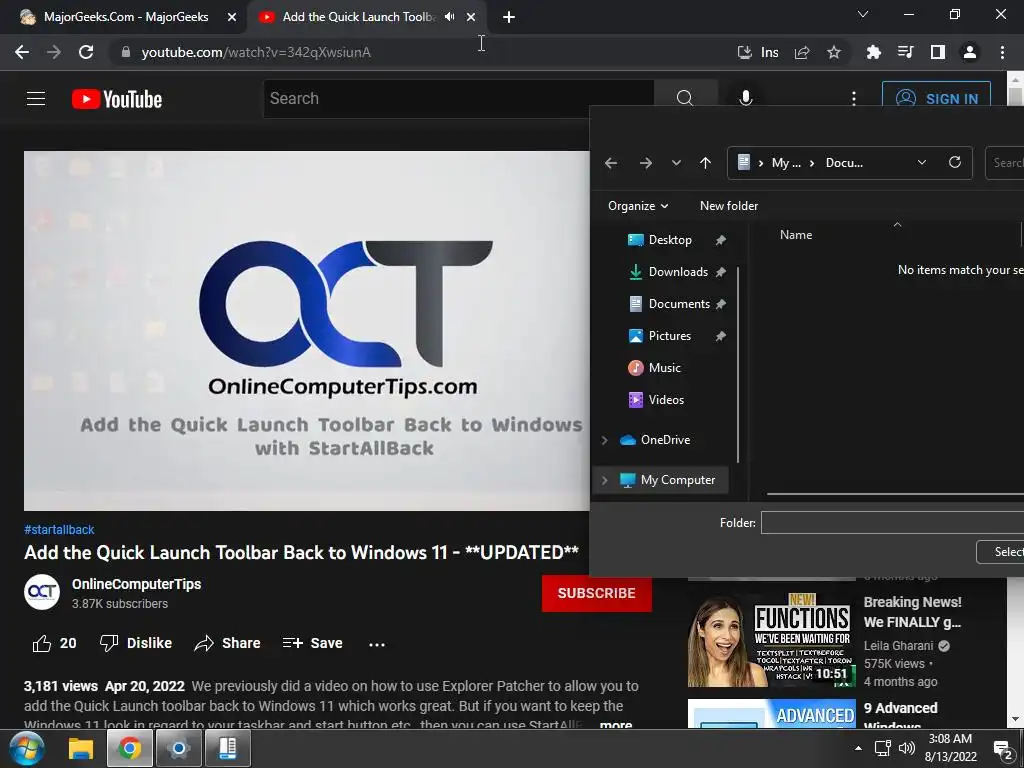The image size is (1024, 768).
Task: Select Videos in folder dialog sidebar
Action: coord(665,400)
